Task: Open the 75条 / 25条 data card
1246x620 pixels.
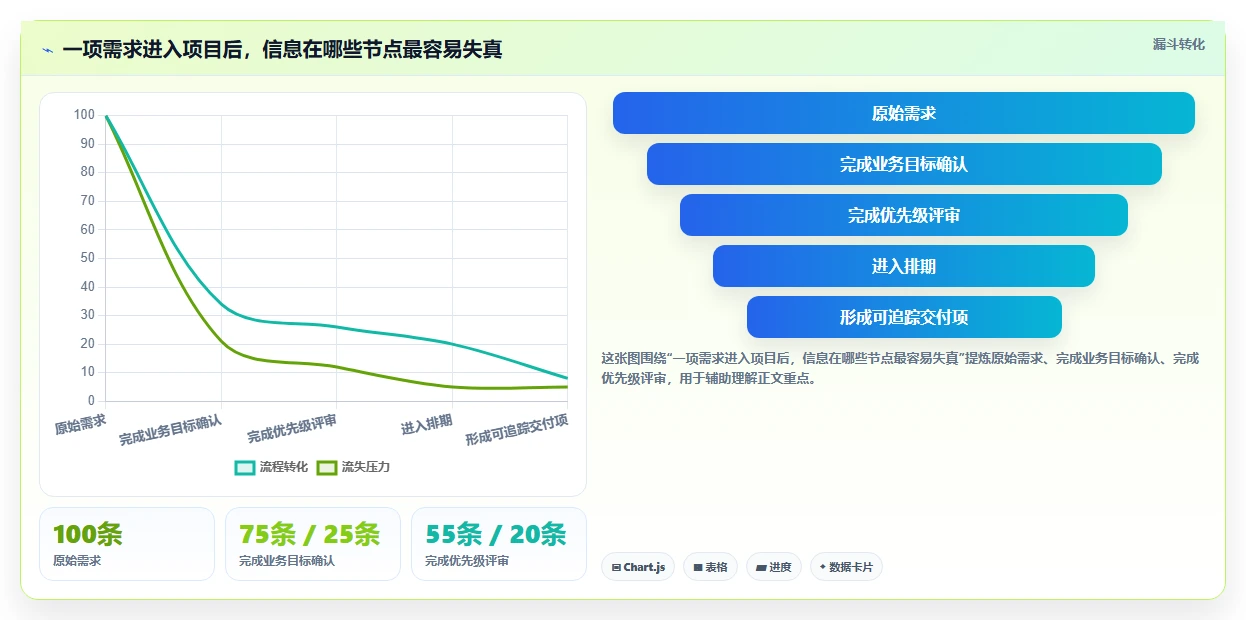Action: coord(313,544)
